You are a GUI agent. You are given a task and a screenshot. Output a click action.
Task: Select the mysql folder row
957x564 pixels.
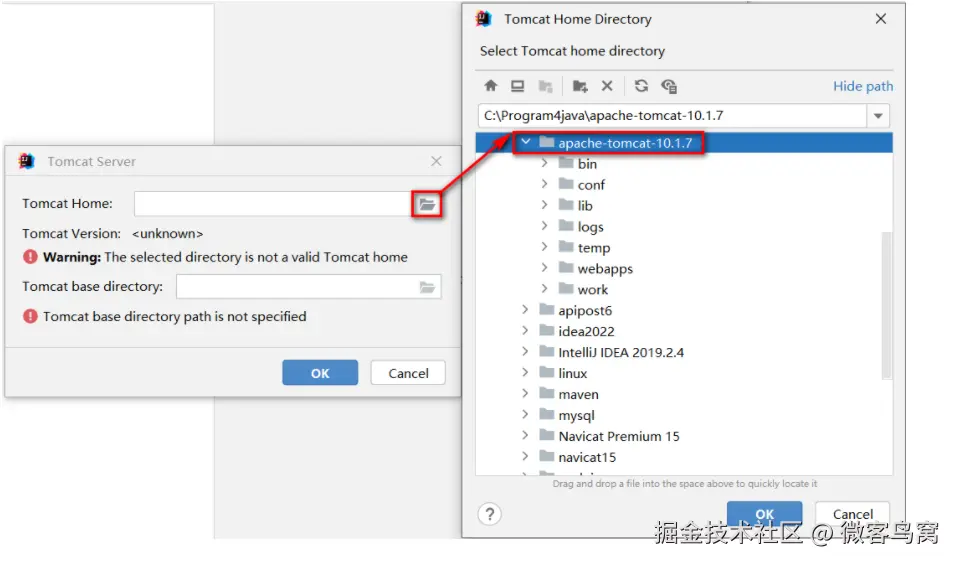pyautogui.click(x=684, y=415)
